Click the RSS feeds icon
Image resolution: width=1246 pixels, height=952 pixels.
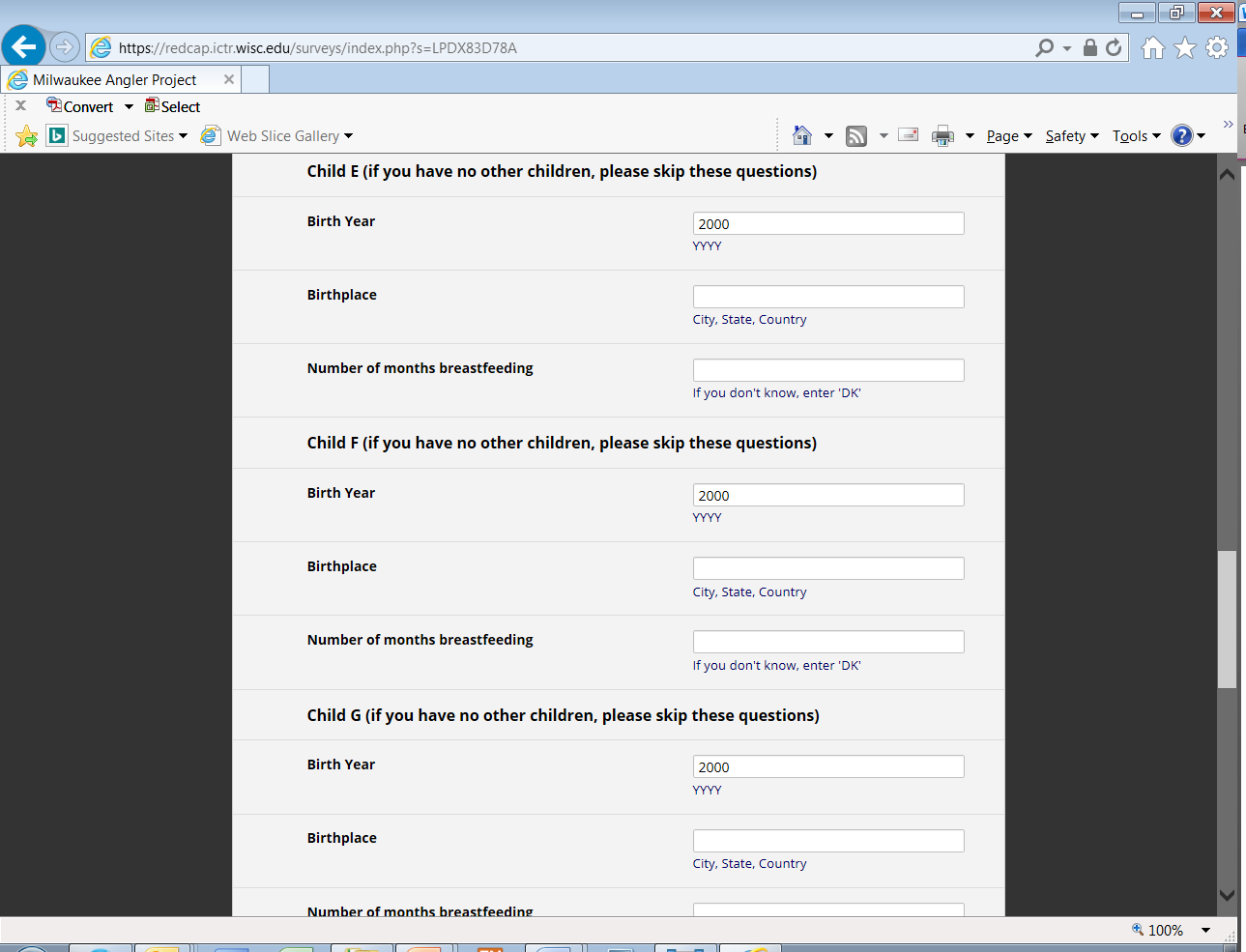(856, 136)
